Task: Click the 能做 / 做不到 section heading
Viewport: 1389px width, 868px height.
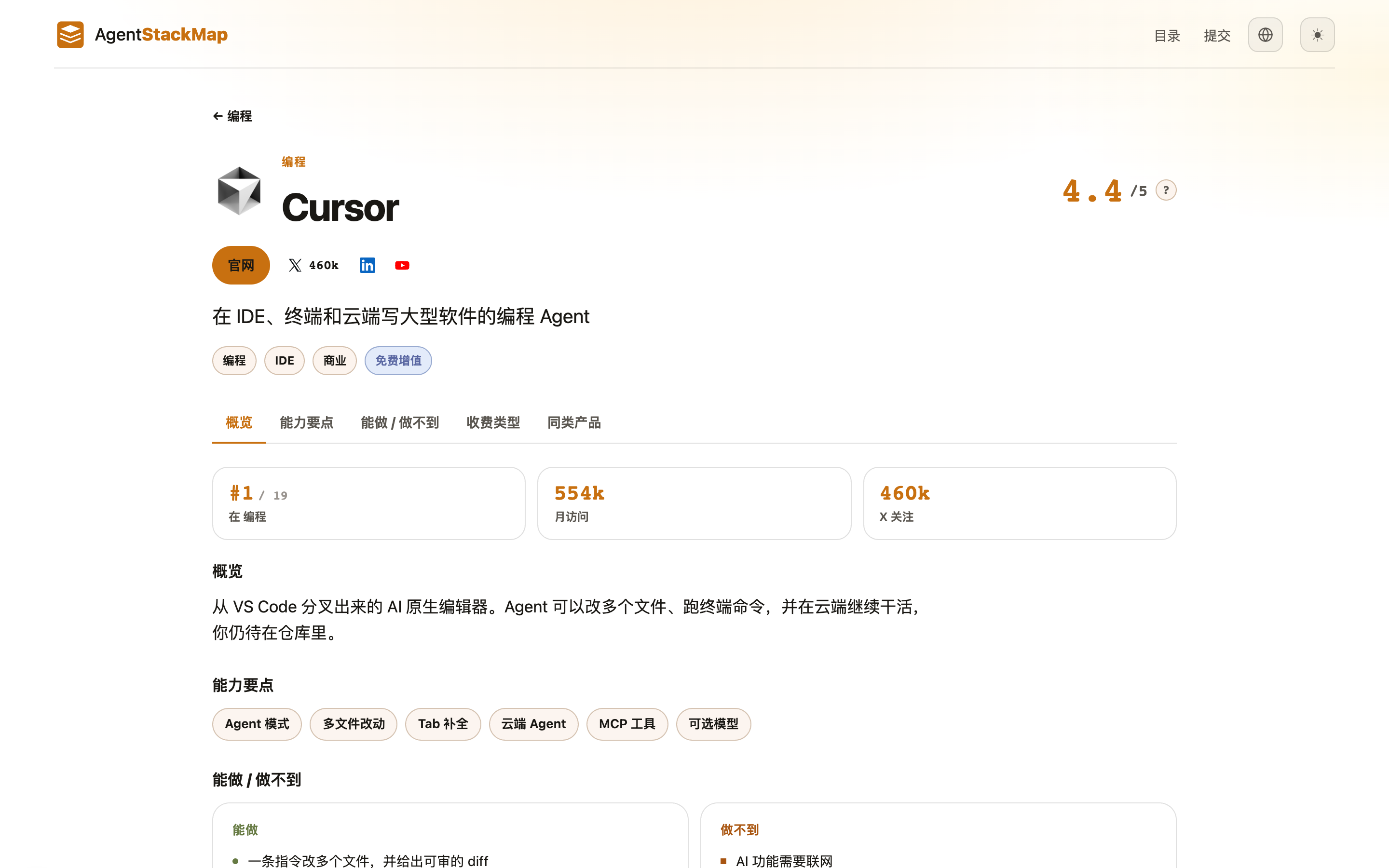Action: click(257, 780)
